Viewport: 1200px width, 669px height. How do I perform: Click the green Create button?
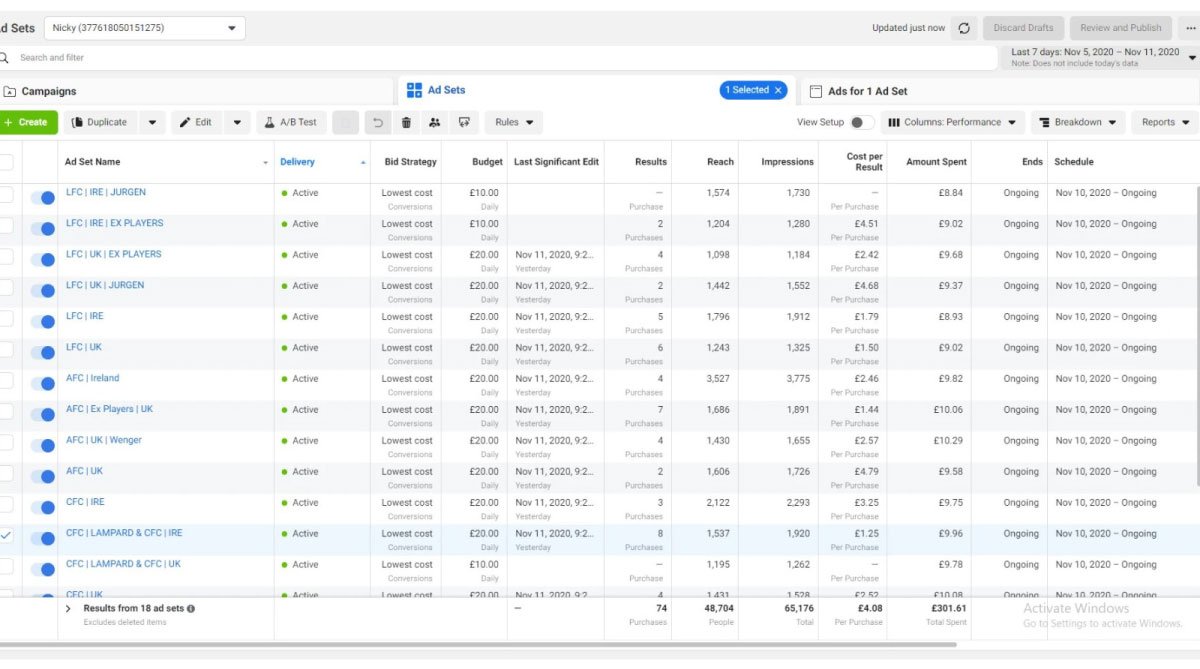coord(27,123)
